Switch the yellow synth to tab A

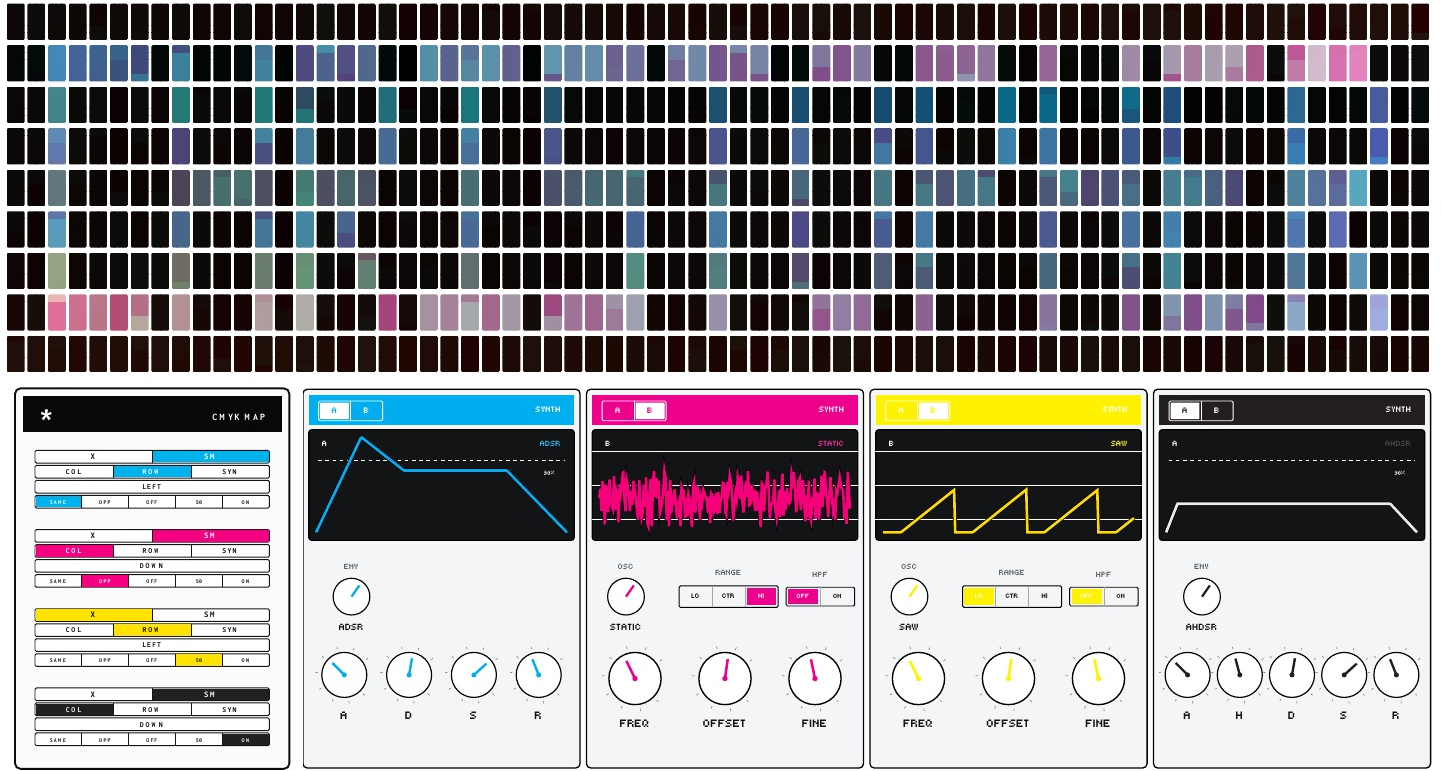tap(900, 410)
